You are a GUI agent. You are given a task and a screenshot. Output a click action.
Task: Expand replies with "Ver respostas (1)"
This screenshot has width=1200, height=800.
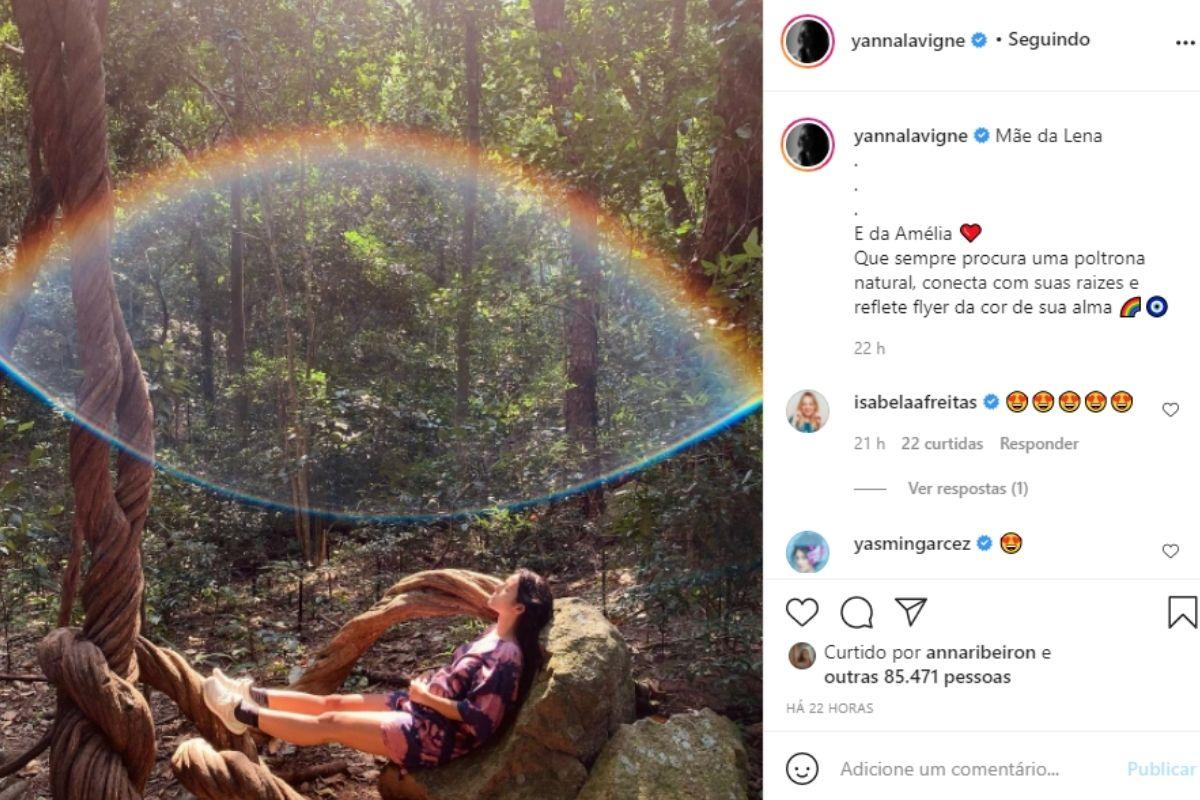(x=967, y=489)
